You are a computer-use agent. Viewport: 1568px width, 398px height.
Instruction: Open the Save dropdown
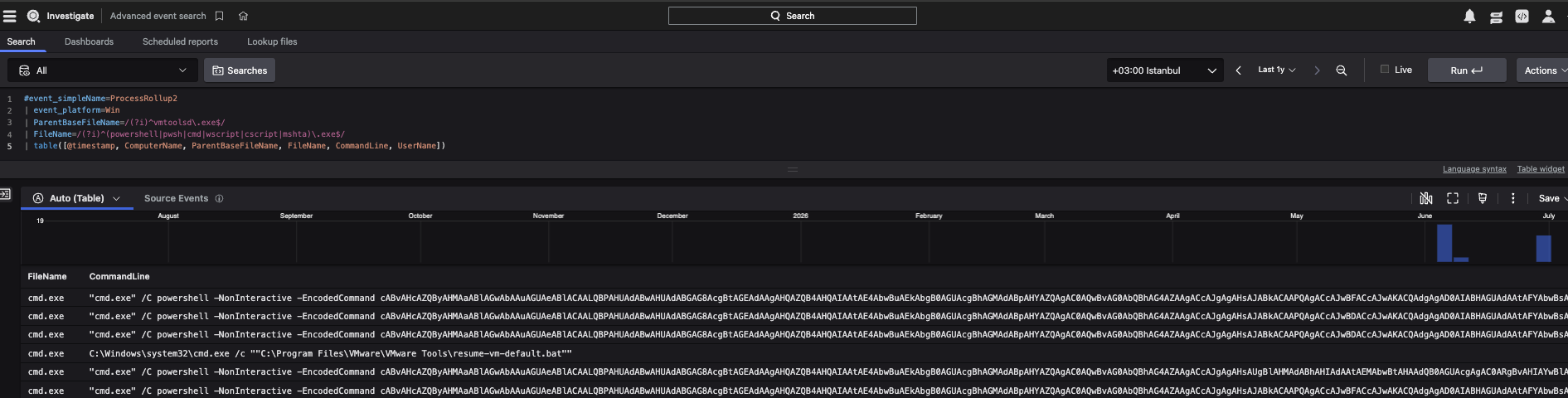tap(1552, 198)
